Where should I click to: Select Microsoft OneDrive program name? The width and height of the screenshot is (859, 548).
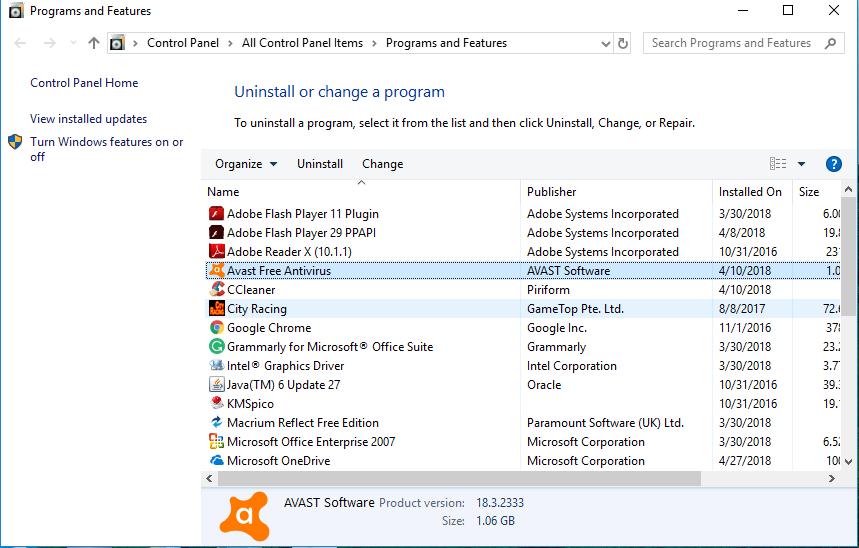tap(278, 461)
